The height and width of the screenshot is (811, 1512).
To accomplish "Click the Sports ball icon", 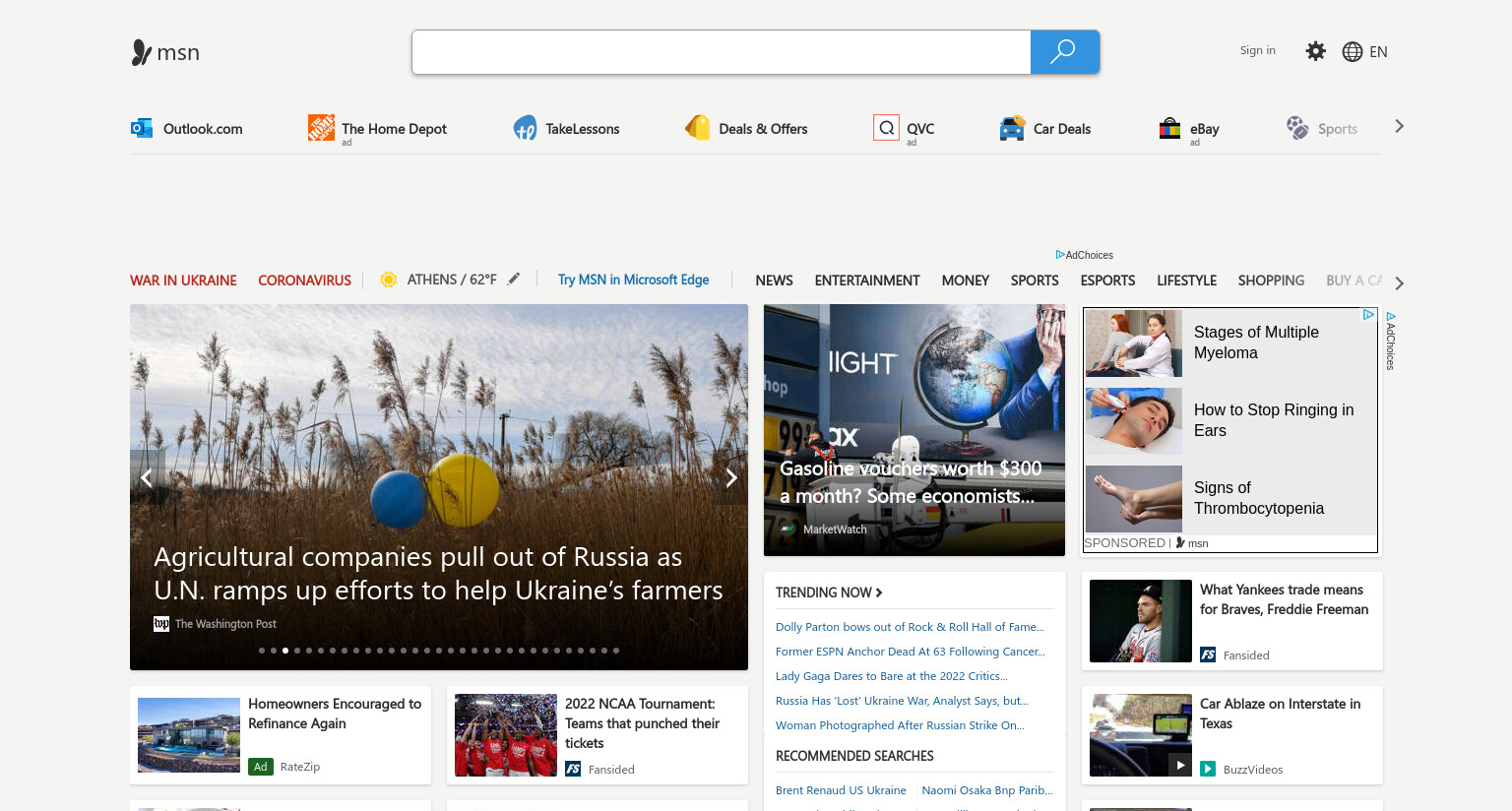I will 1297,128.
